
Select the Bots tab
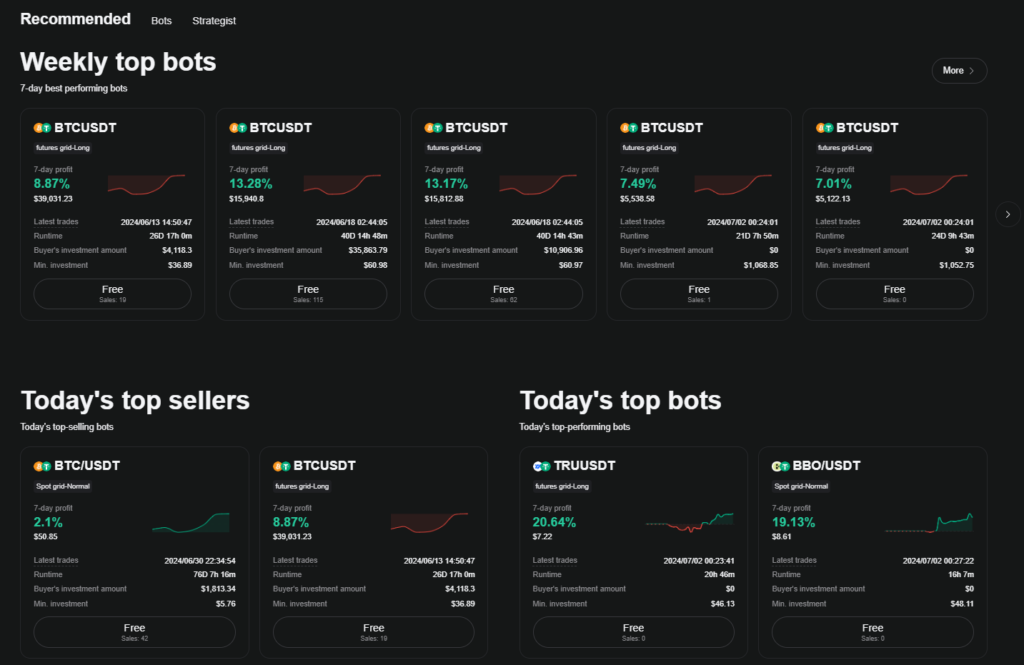(x=161, y=20)
